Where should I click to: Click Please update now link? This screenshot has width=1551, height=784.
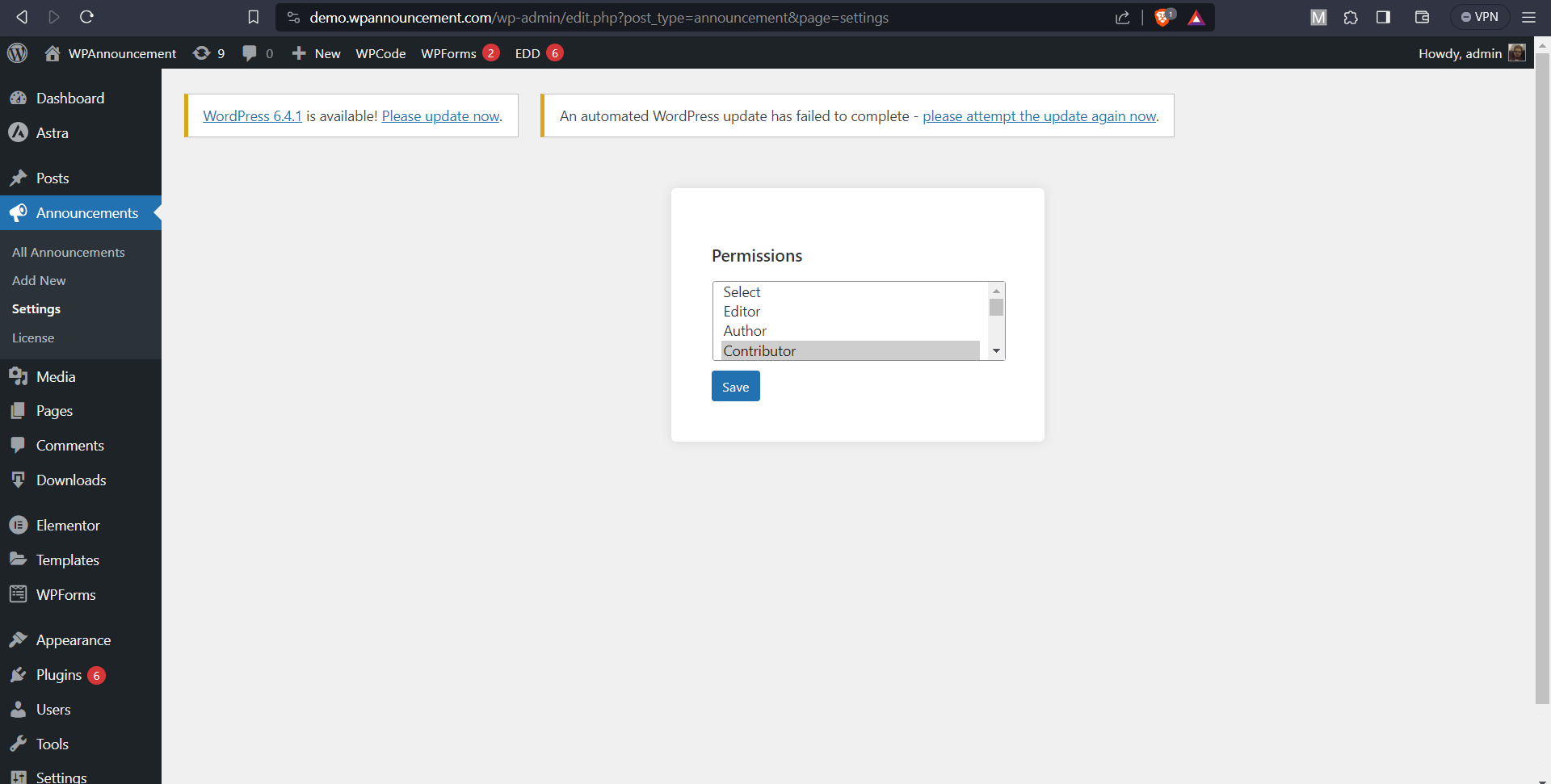(x=440, y=116)
